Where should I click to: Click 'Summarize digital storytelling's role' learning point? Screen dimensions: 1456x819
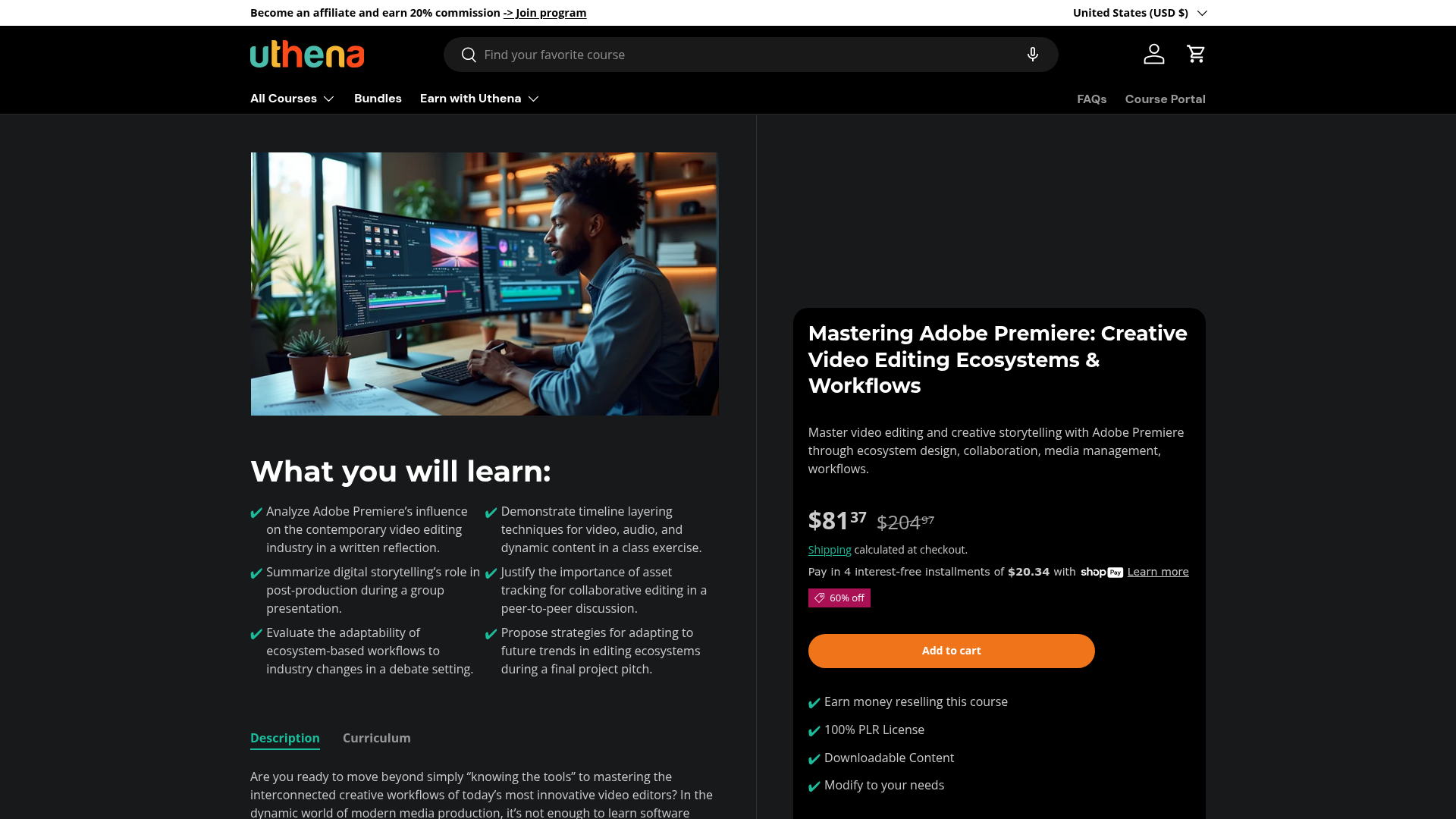(372, 591)
